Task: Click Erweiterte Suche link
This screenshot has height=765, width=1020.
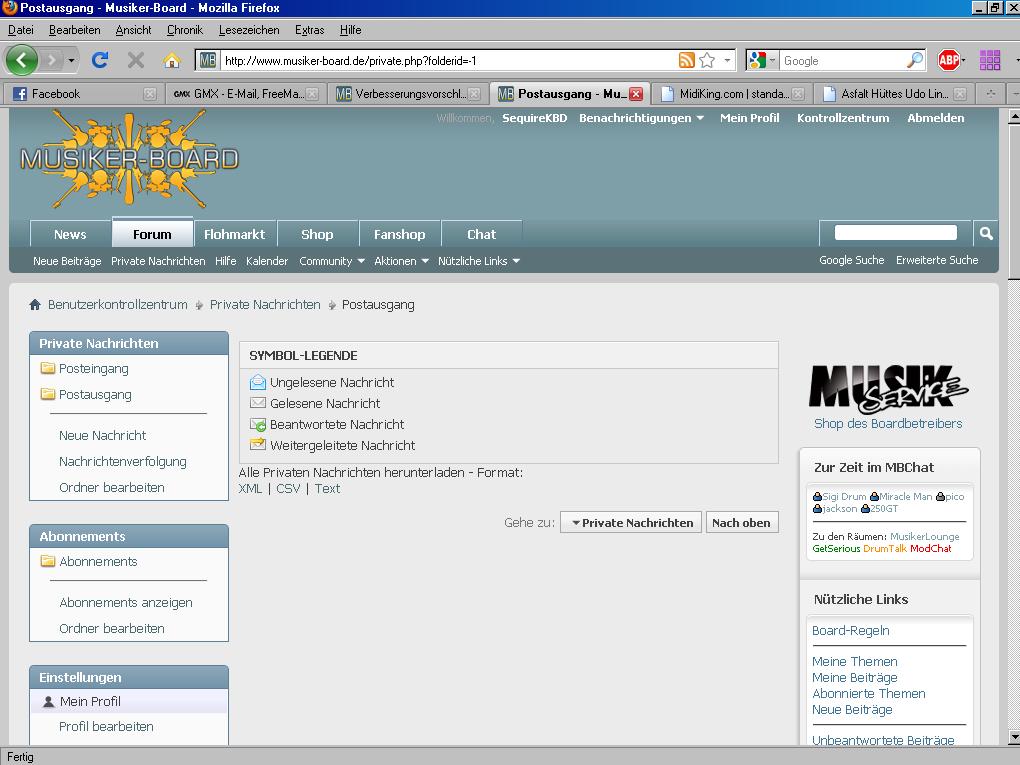Action: (937, 260)
